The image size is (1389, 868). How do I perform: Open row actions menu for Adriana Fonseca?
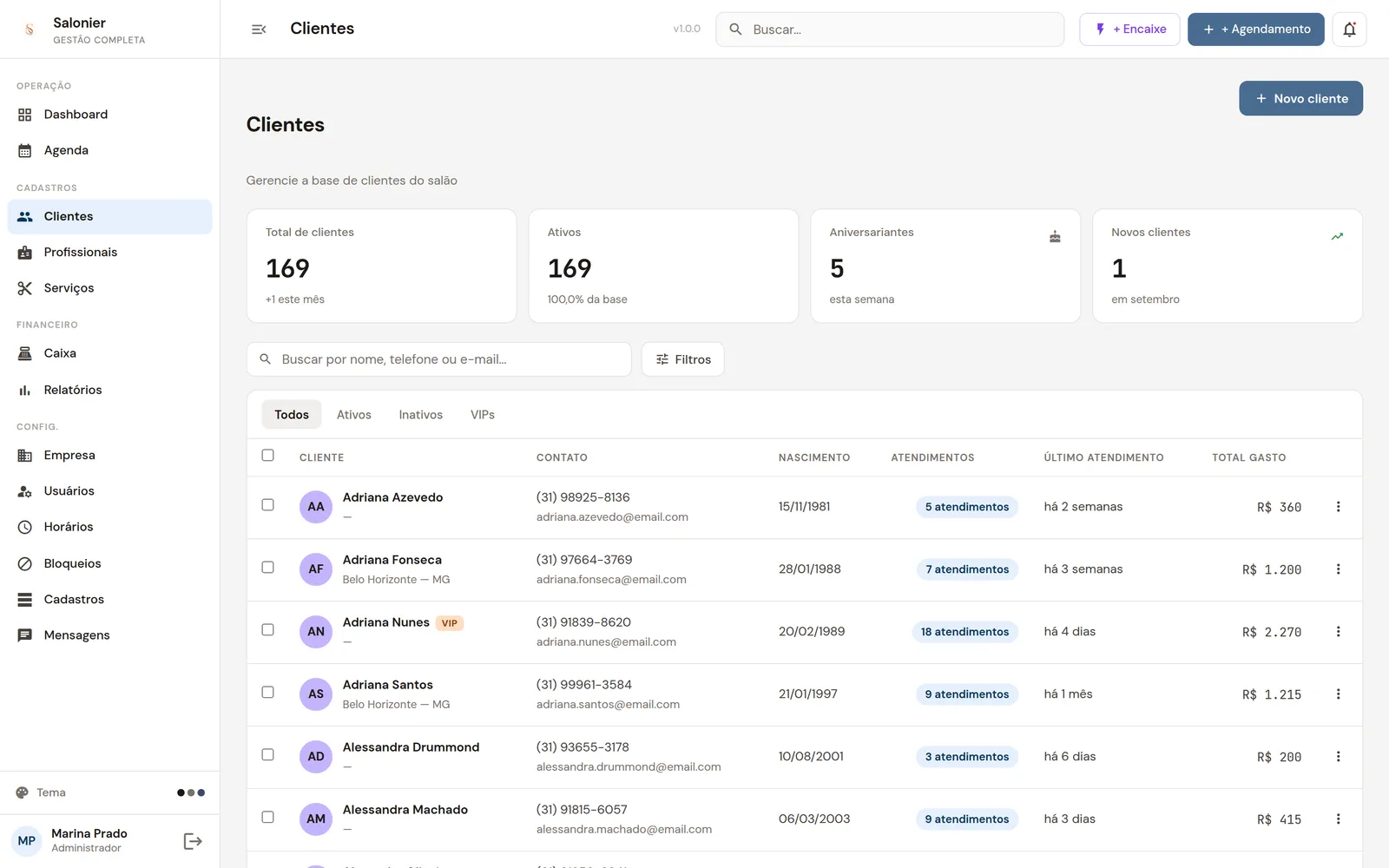1338,569
